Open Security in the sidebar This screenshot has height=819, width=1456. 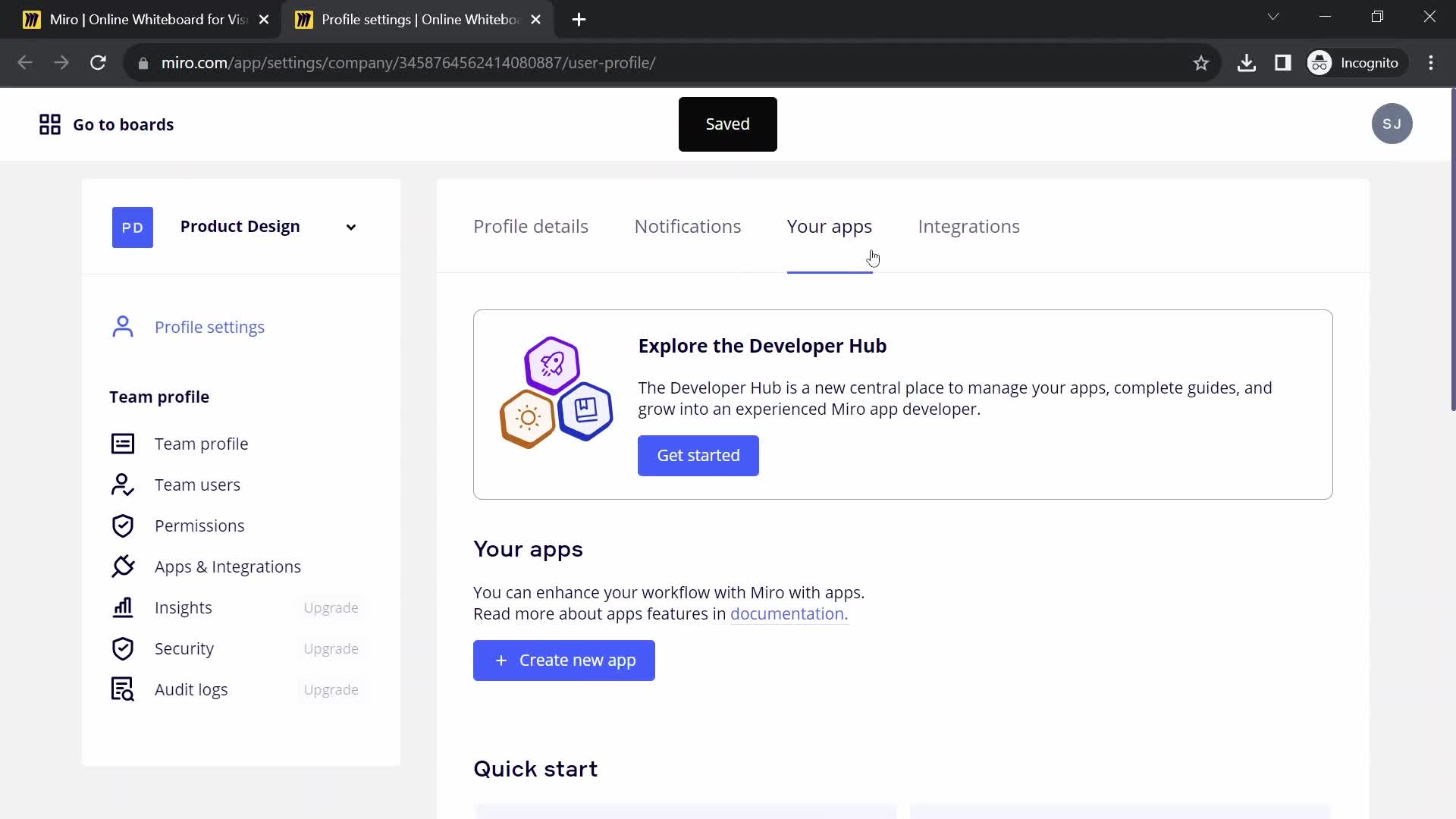[184, 649]
